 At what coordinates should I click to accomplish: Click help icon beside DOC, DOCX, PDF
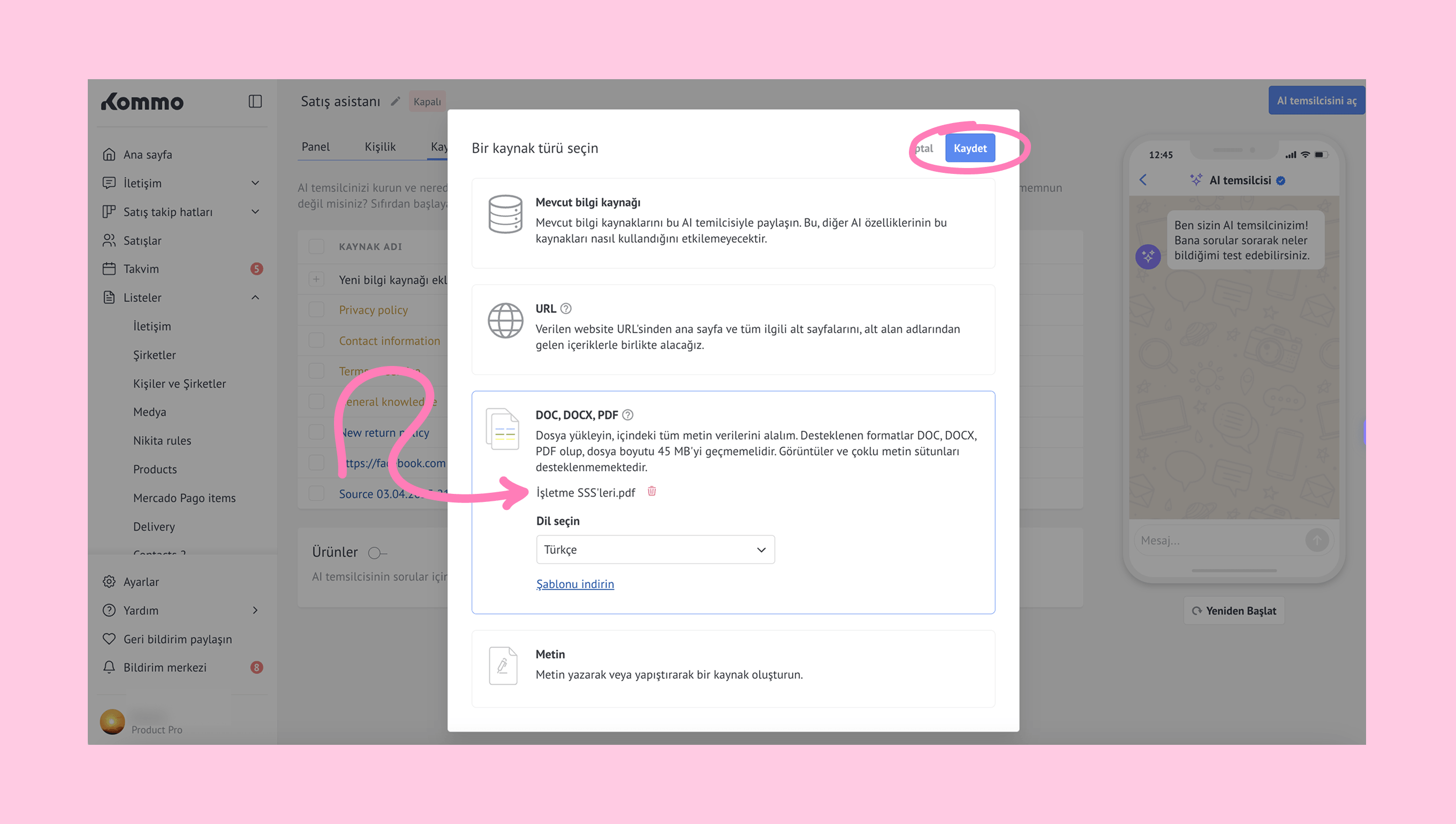click(x=627, y=415)
